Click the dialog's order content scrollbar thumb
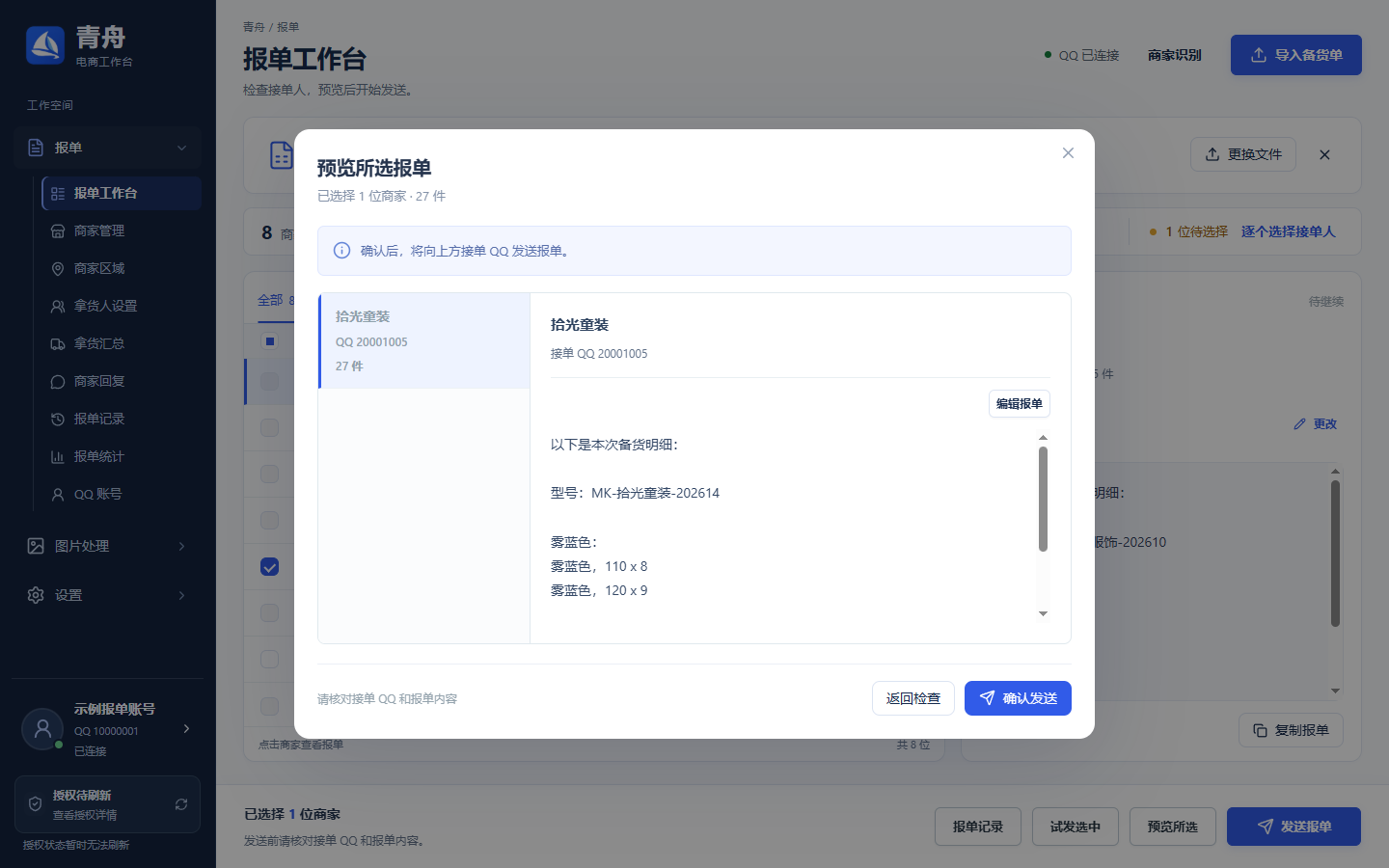The height and width of the screenshot is (868, 1389). (x=1043, y=499)
